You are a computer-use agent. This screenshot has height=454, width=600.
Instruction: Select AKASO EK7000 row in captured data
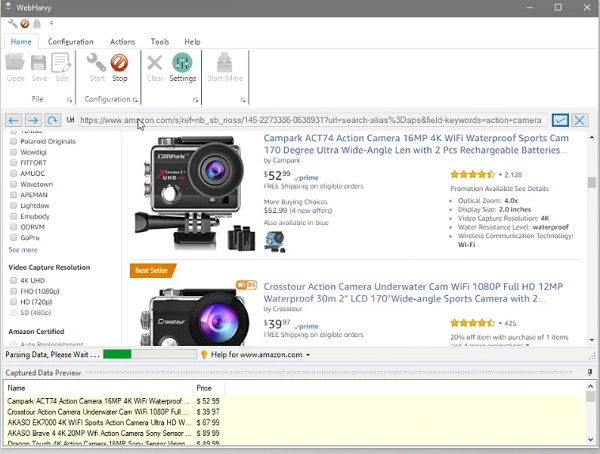coord(295,423)
